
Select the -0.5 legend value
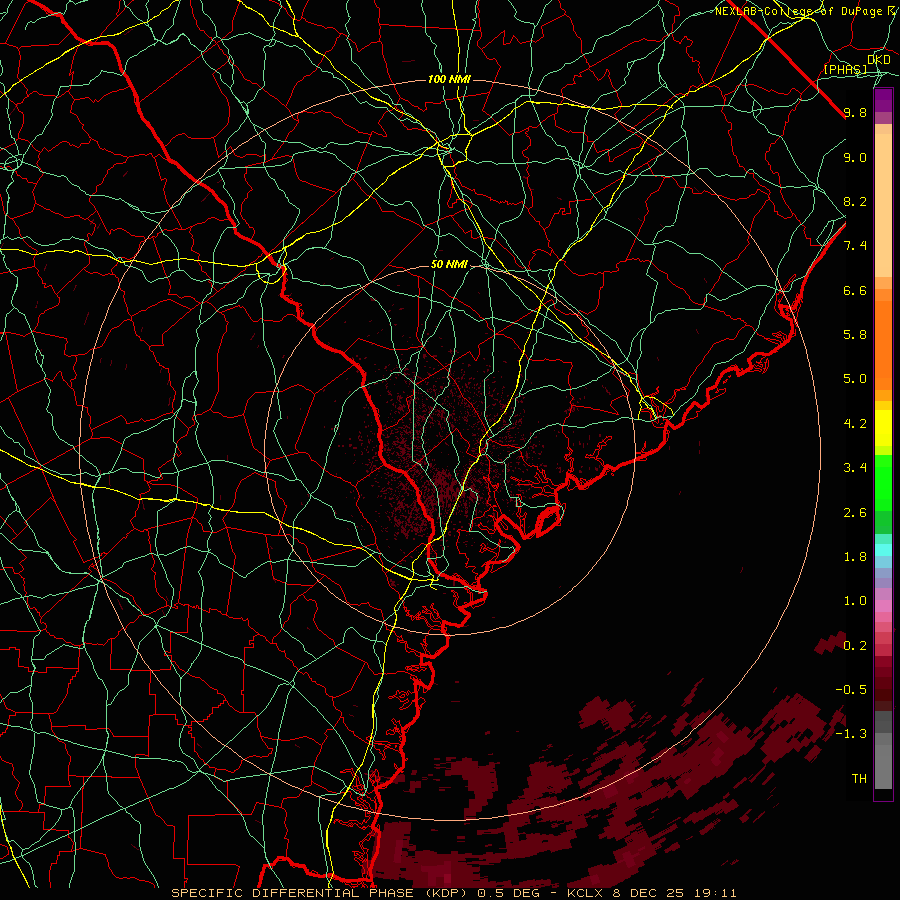851,690
